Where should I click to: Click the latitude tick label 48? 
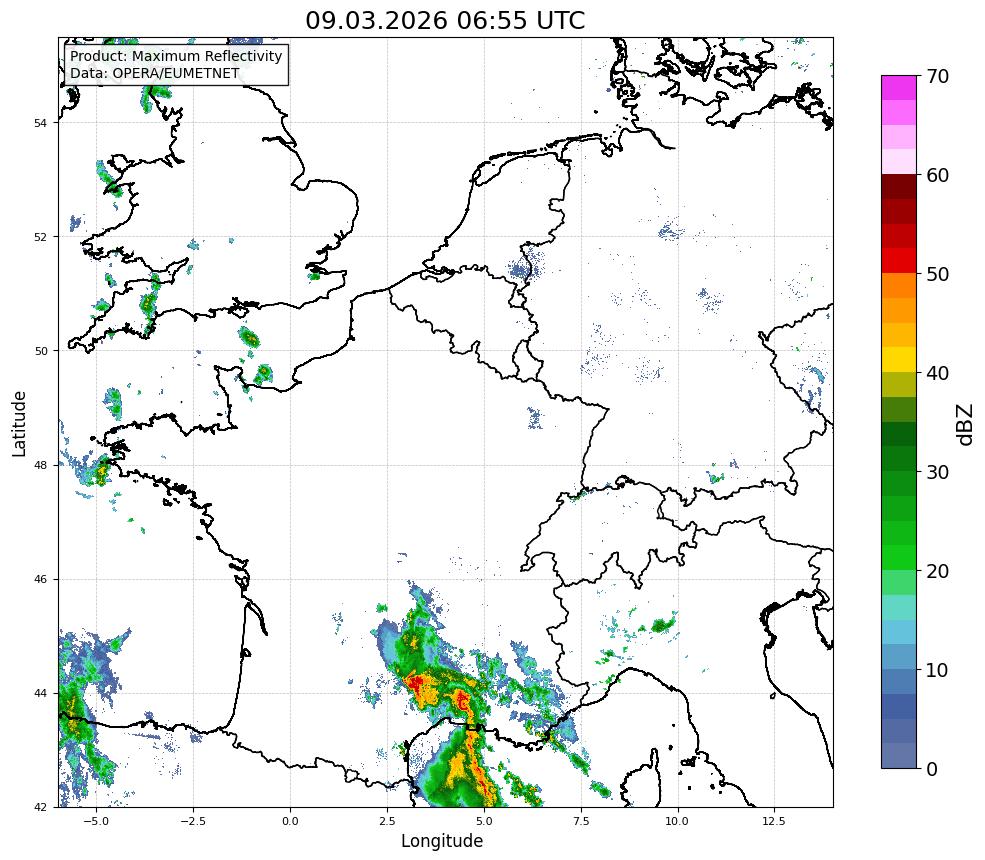[40, 465]
